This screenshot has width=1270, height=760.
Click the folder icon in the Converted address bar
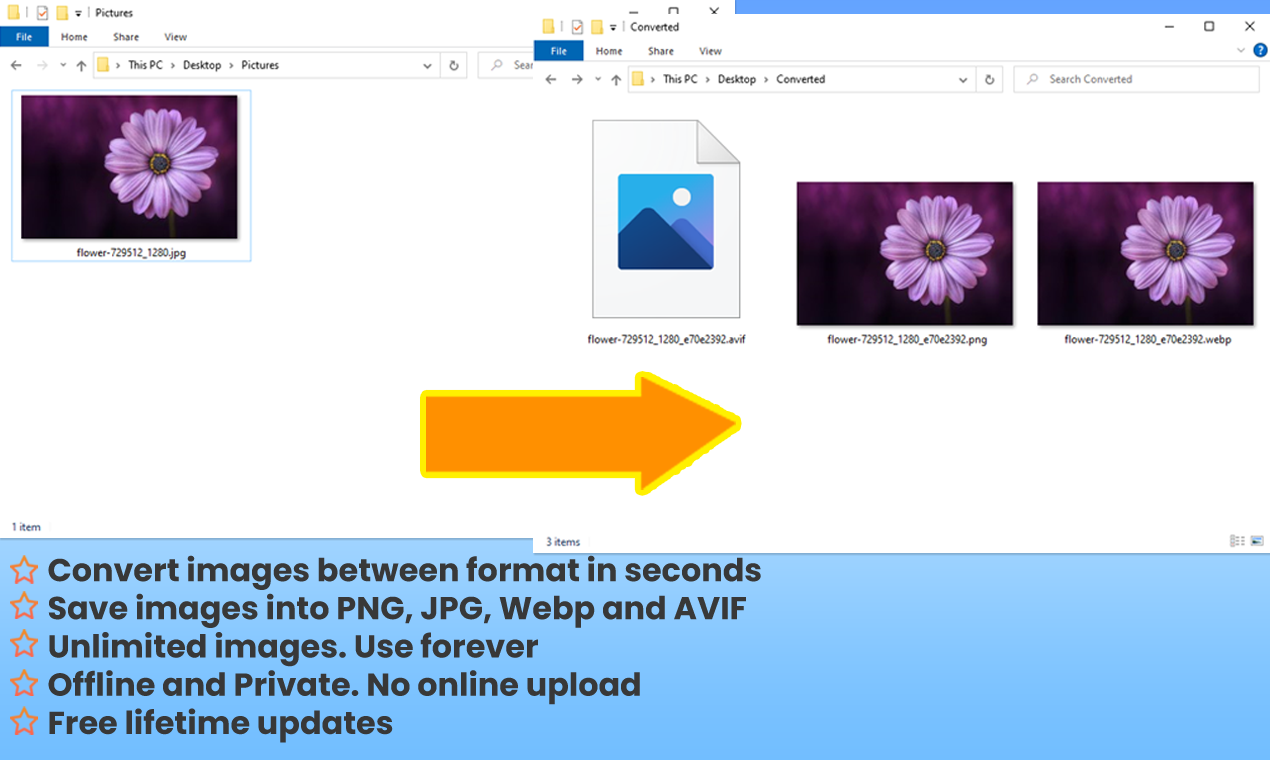[639, 79]
